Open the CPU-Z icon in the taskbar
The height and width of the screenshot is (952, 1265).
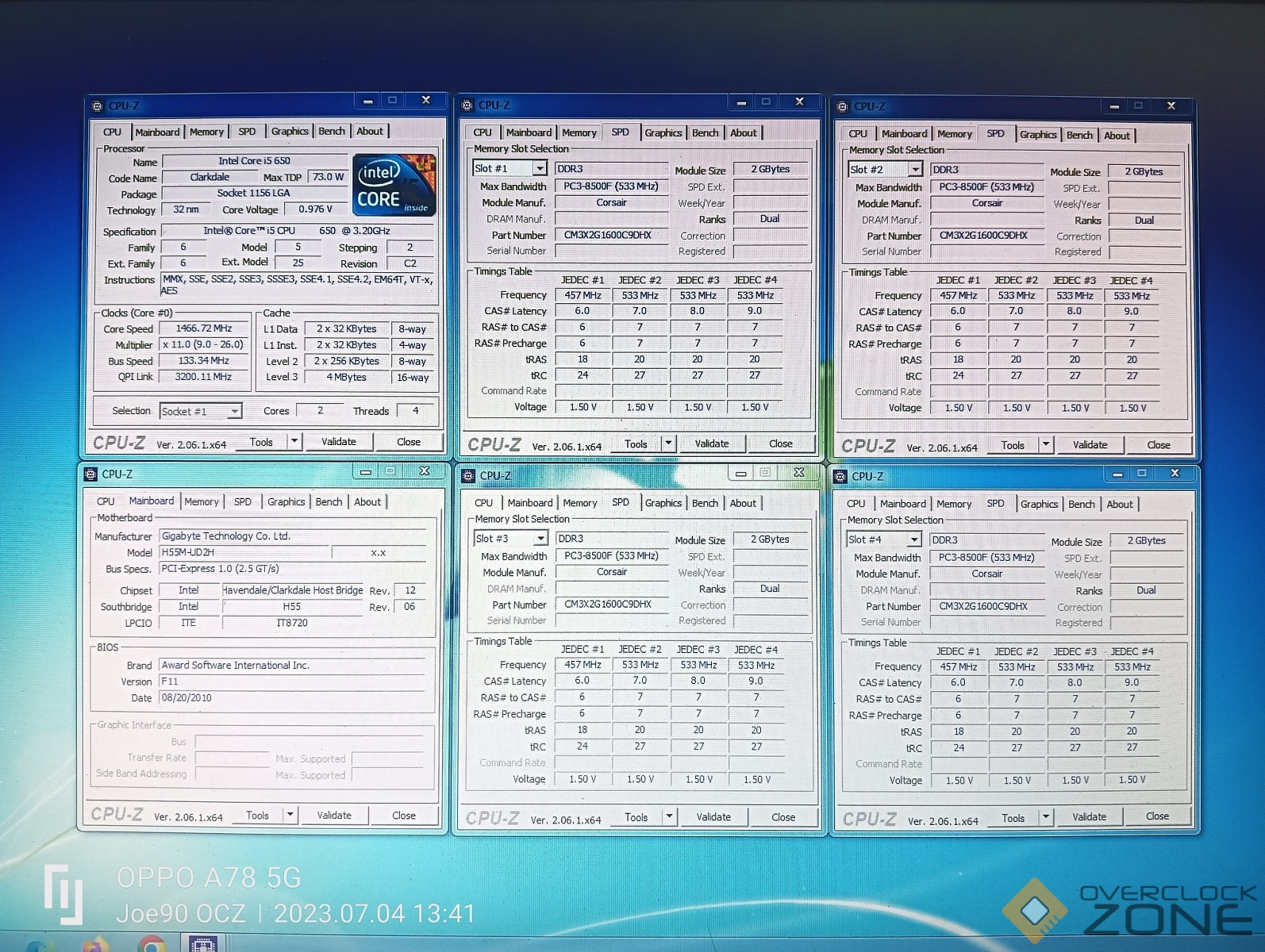click(x=203, y=944)
